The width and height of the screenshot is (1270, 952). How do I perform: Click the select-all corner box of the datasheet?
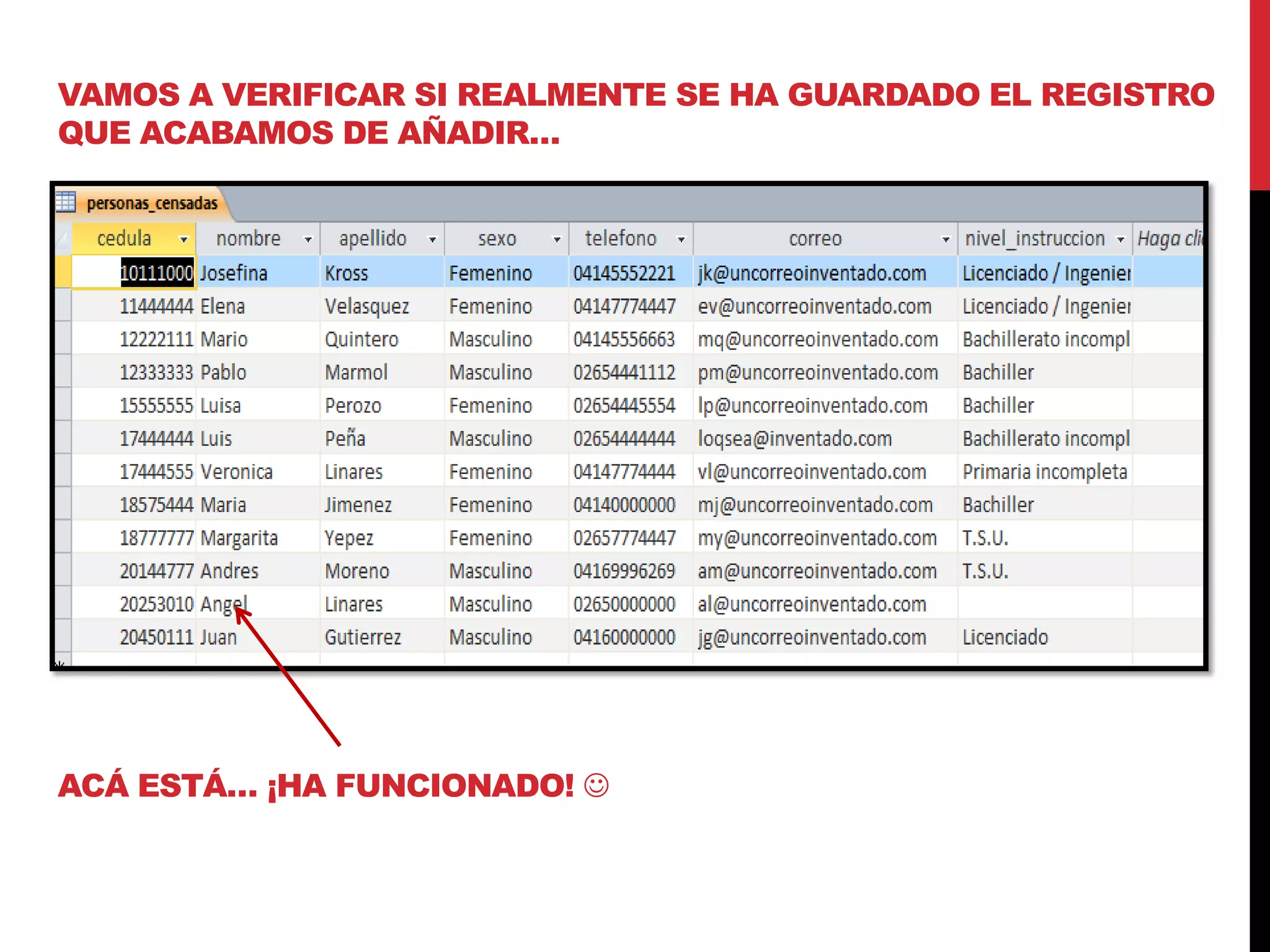coord(63,239)
